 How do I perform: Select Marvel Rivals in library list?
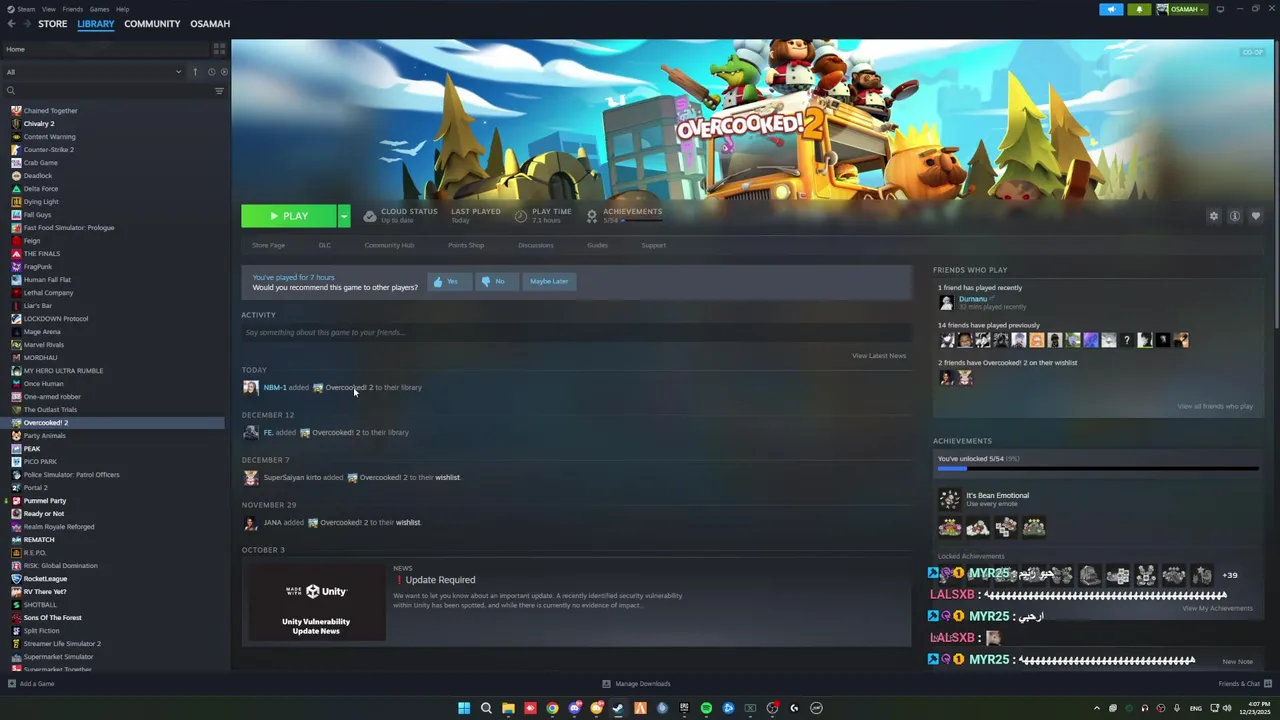[x=44, y=345]
